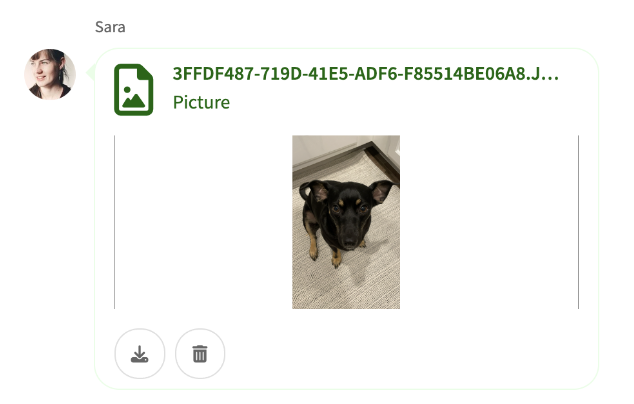This screenshot has width=634, height=404.
Task: Select the sender name Sara
Action: click(110, 27)
